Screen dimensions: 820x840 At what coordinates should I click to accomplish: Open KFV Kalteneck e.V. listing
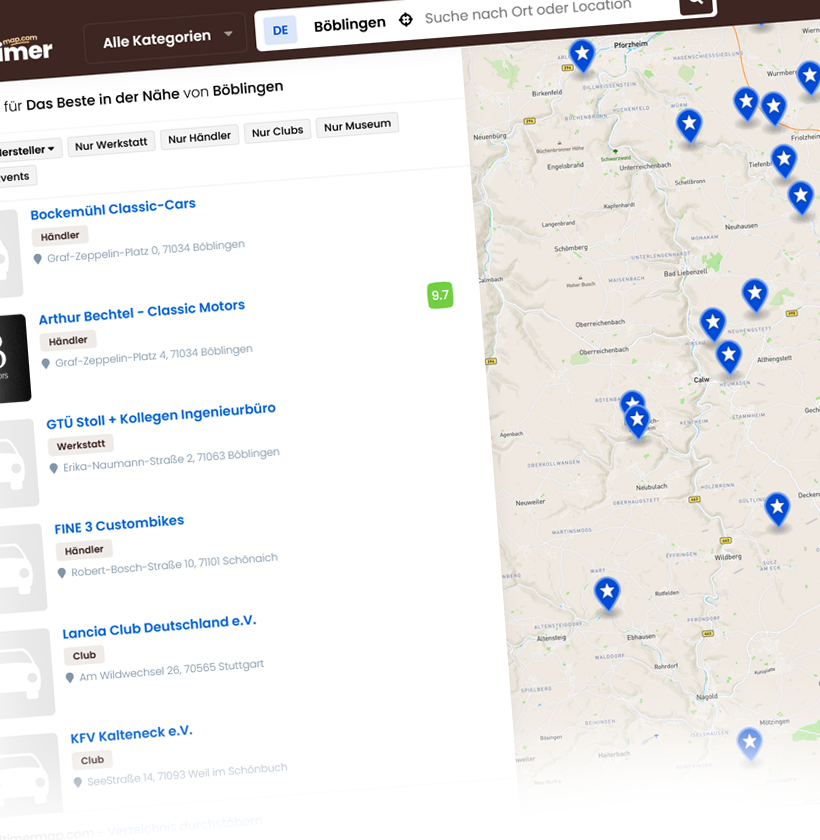[x=131, y=734]
